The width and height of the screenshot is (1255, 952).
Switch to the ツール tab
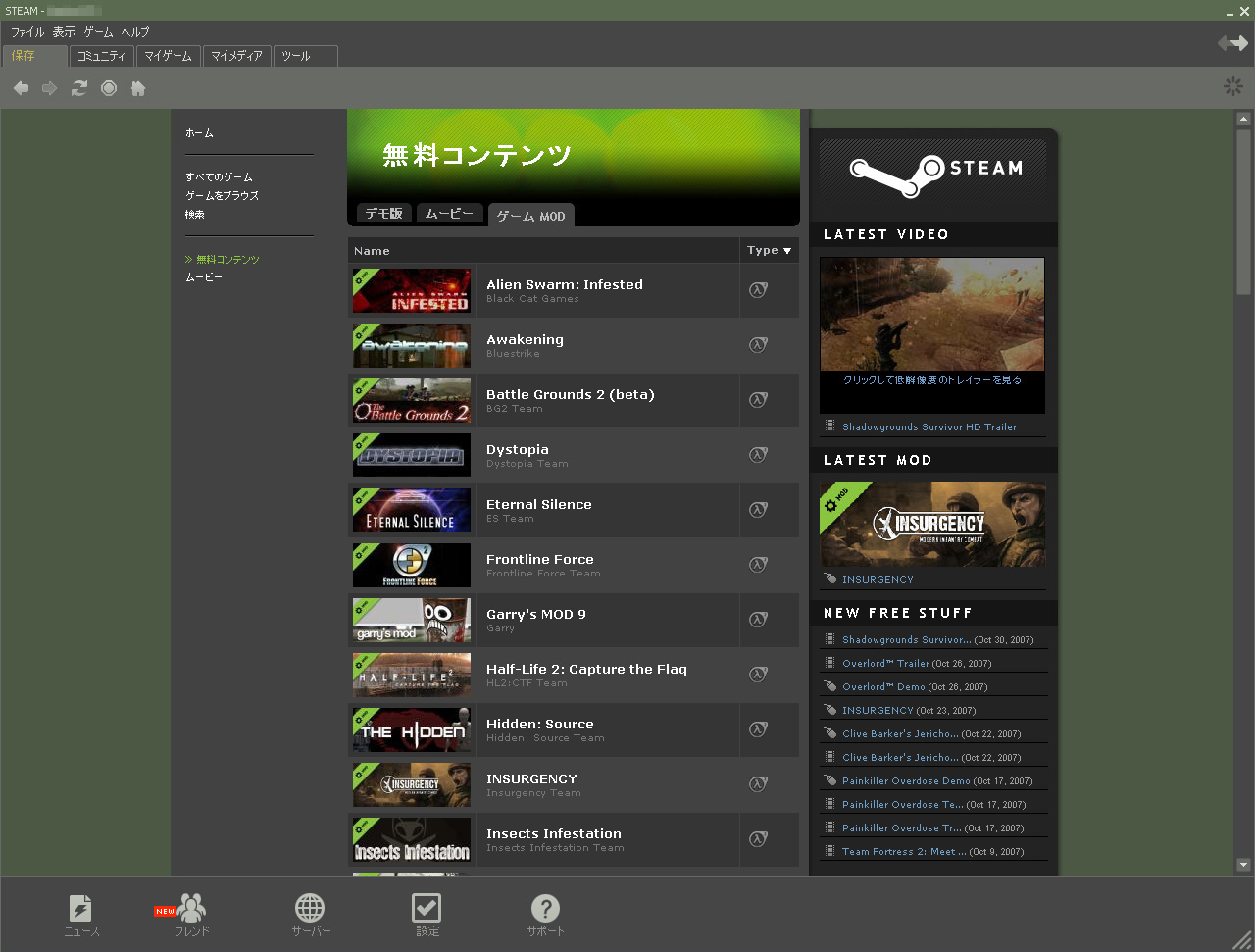(x=305, y=56)
